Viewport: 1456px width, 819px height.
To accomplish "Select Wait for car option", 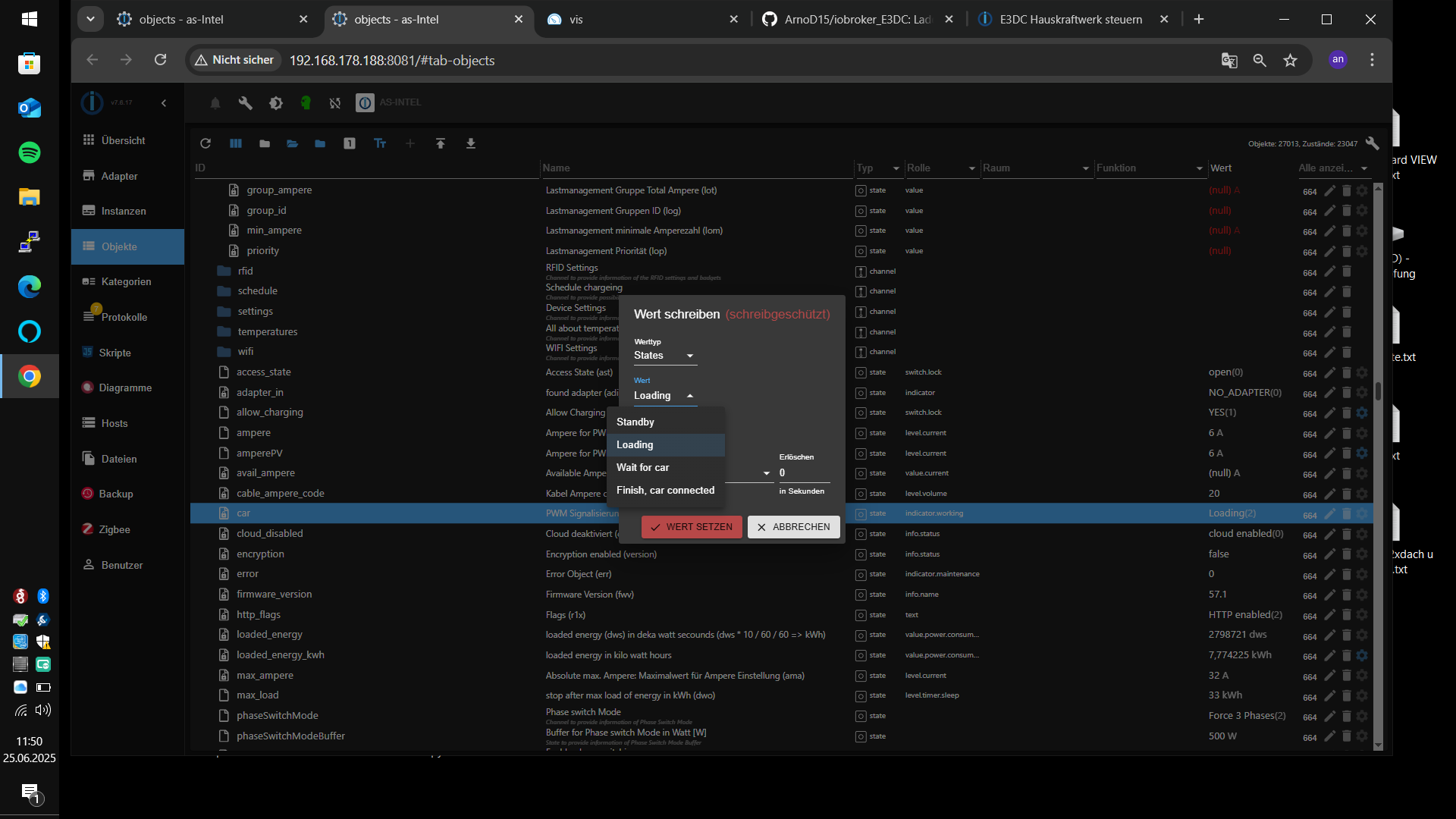I will click(x=665, y=468).
